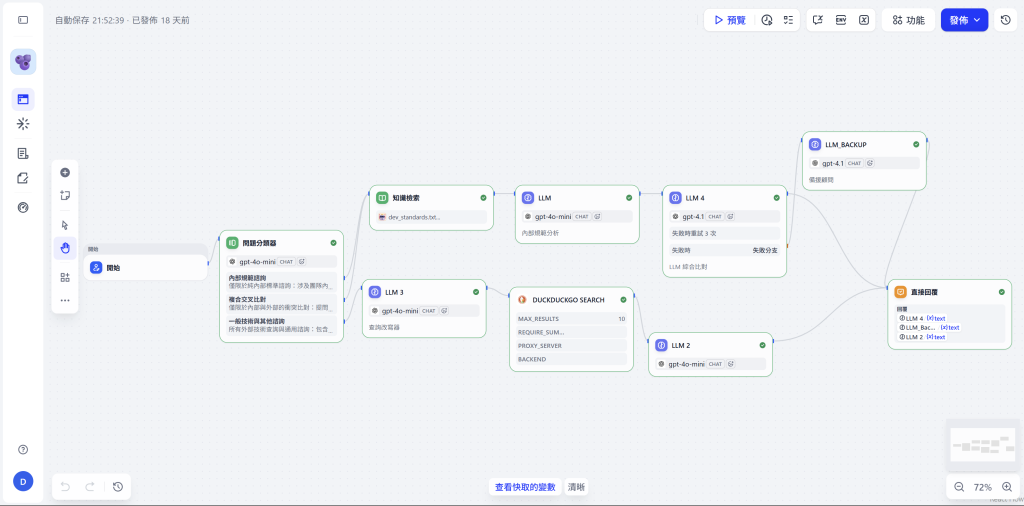Open the workflow checklist icon
This screenshot has width=1024, height=506.
tap(788, 20)
